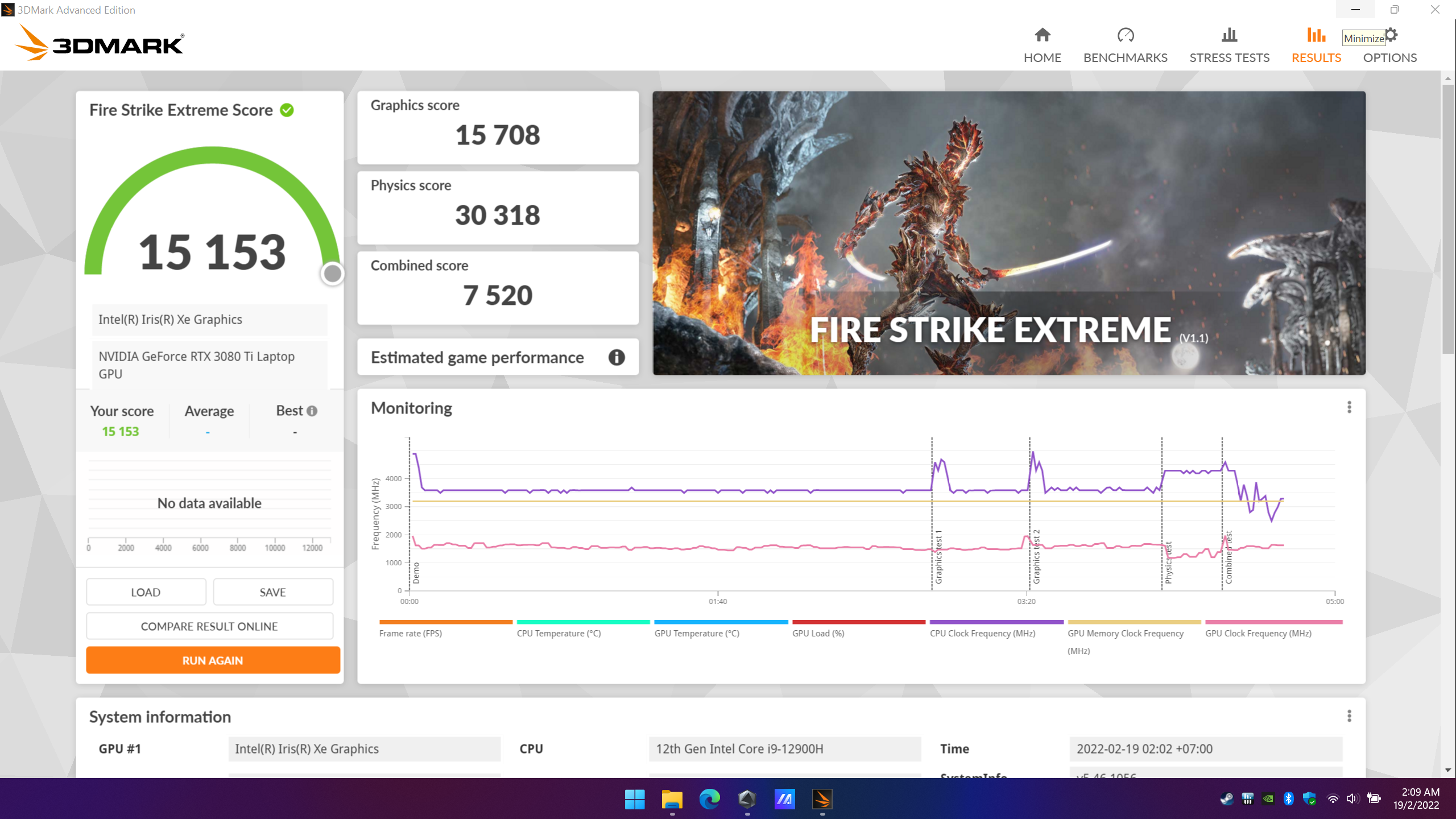This screenshot has width=1456, height=819.
Task: Open the Windows Start menu
Action: click(635, 799)
